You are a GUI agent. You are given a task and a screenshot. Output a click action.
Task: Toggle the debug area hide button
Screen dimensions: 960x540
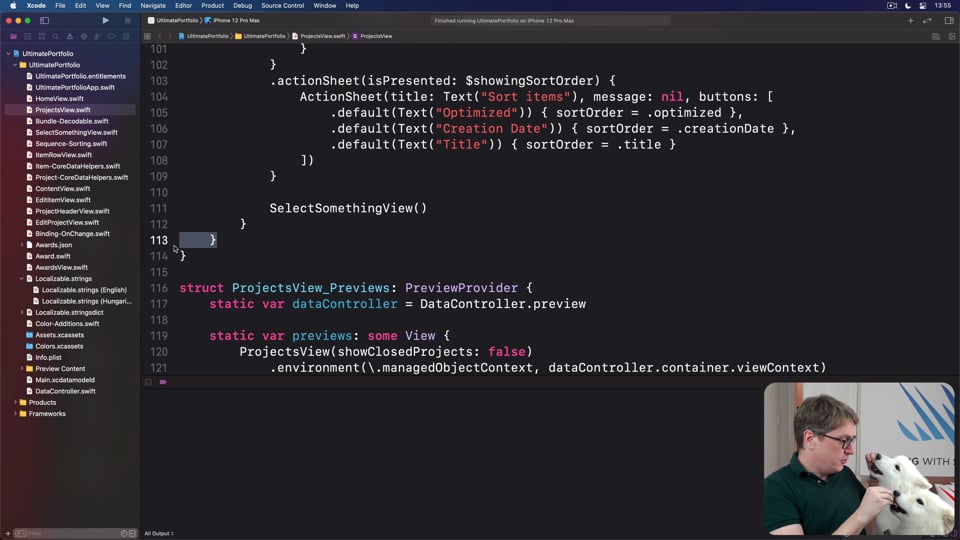pyautogui.click(x=149, y=382)
